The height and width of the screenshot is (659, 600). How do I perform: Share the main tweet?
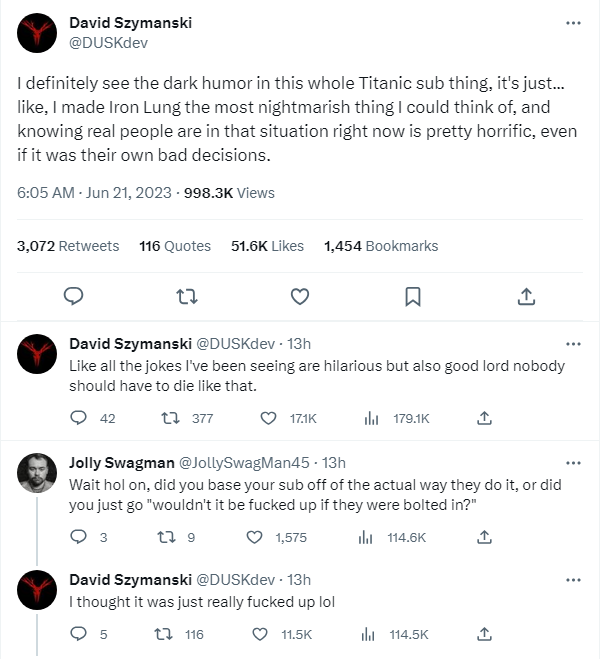[527, 296]
